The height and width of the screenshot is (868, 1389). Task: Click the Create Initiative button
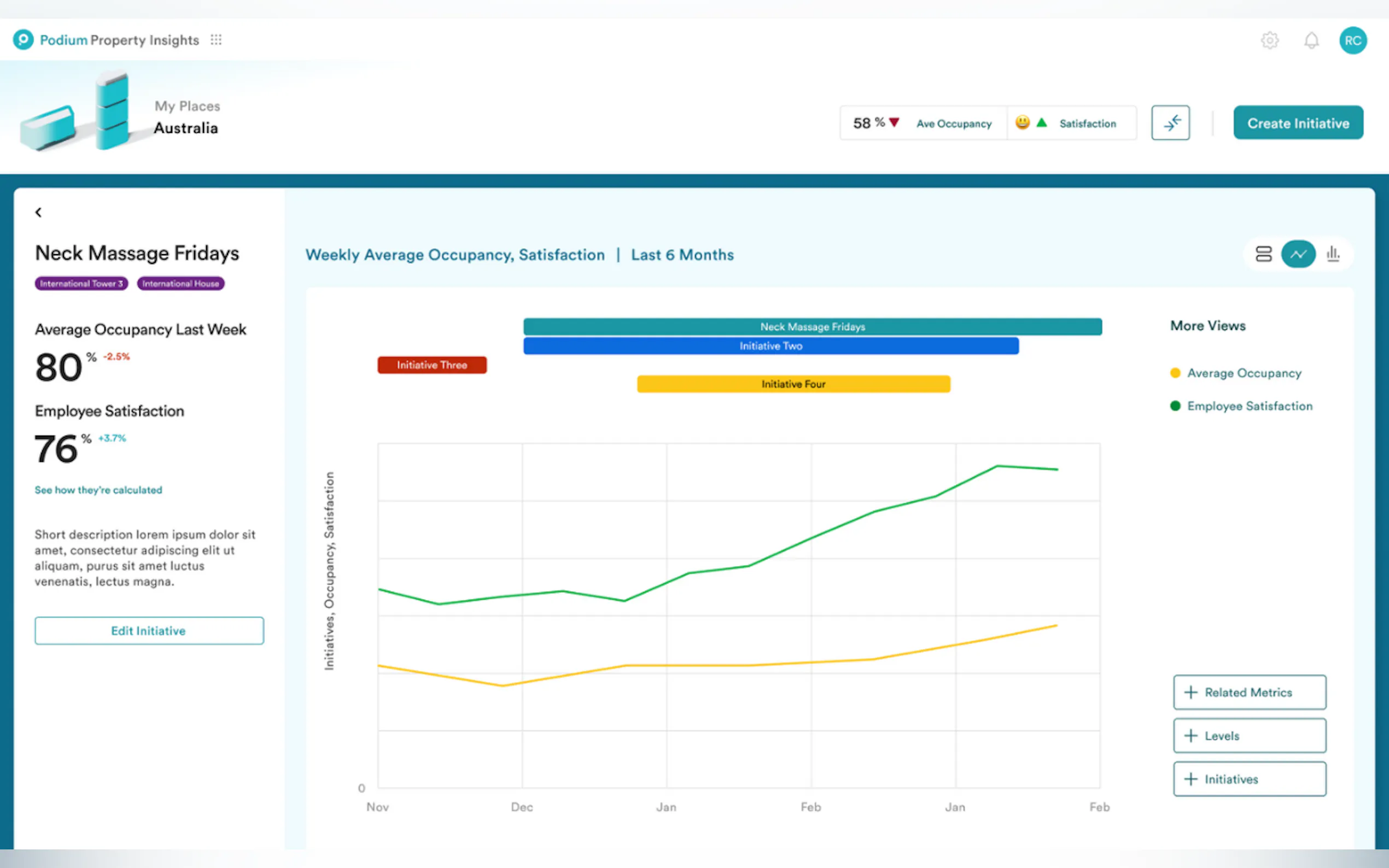(1298, 123)
